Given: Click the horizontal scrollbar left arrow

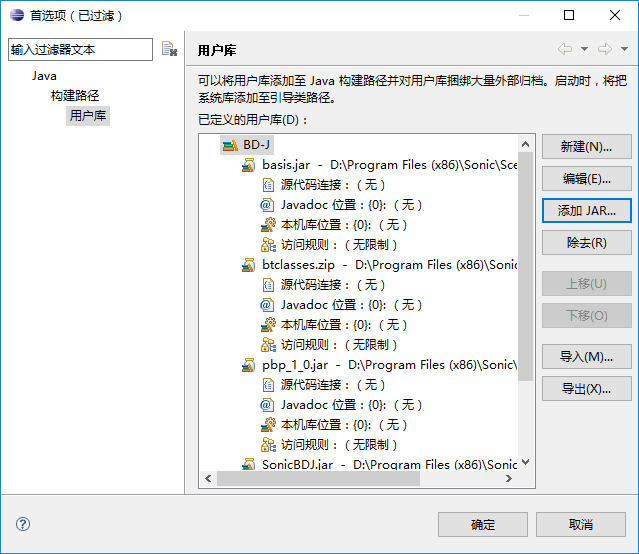Looking at the screenshot, I should coord(208,478).
